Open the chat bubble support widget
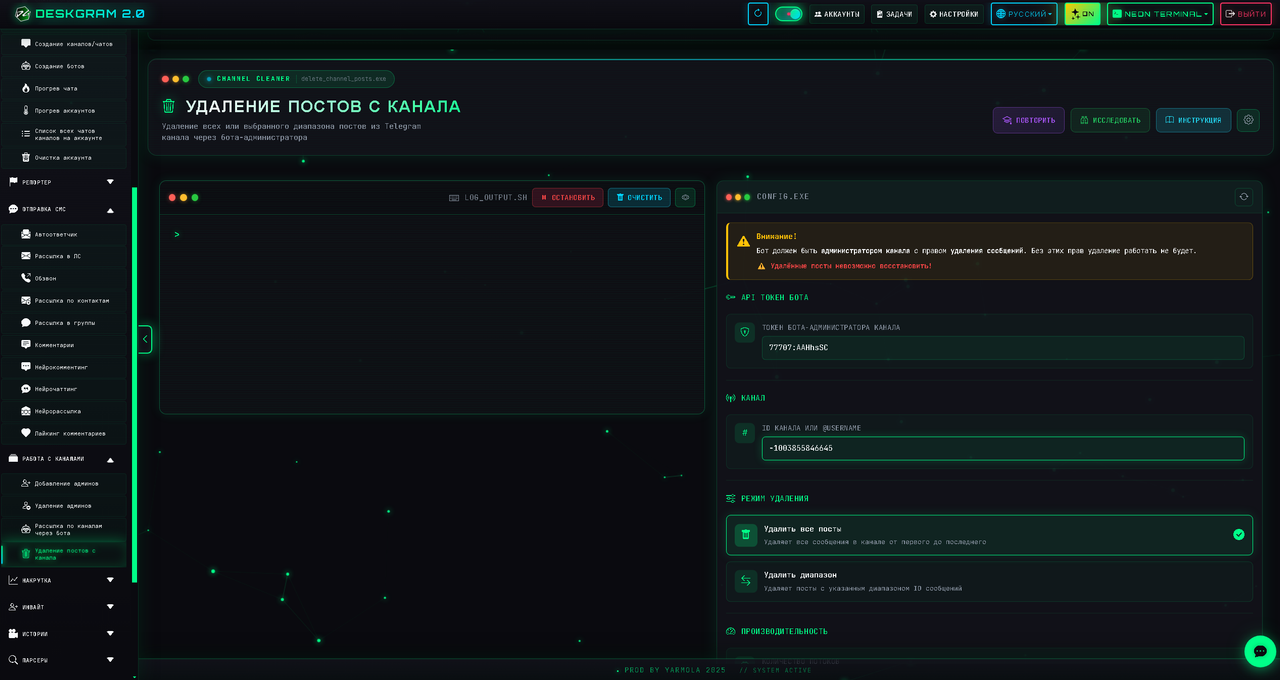Image resolution: width=1280 pixels, height=680 pixels. point(1259,651)
